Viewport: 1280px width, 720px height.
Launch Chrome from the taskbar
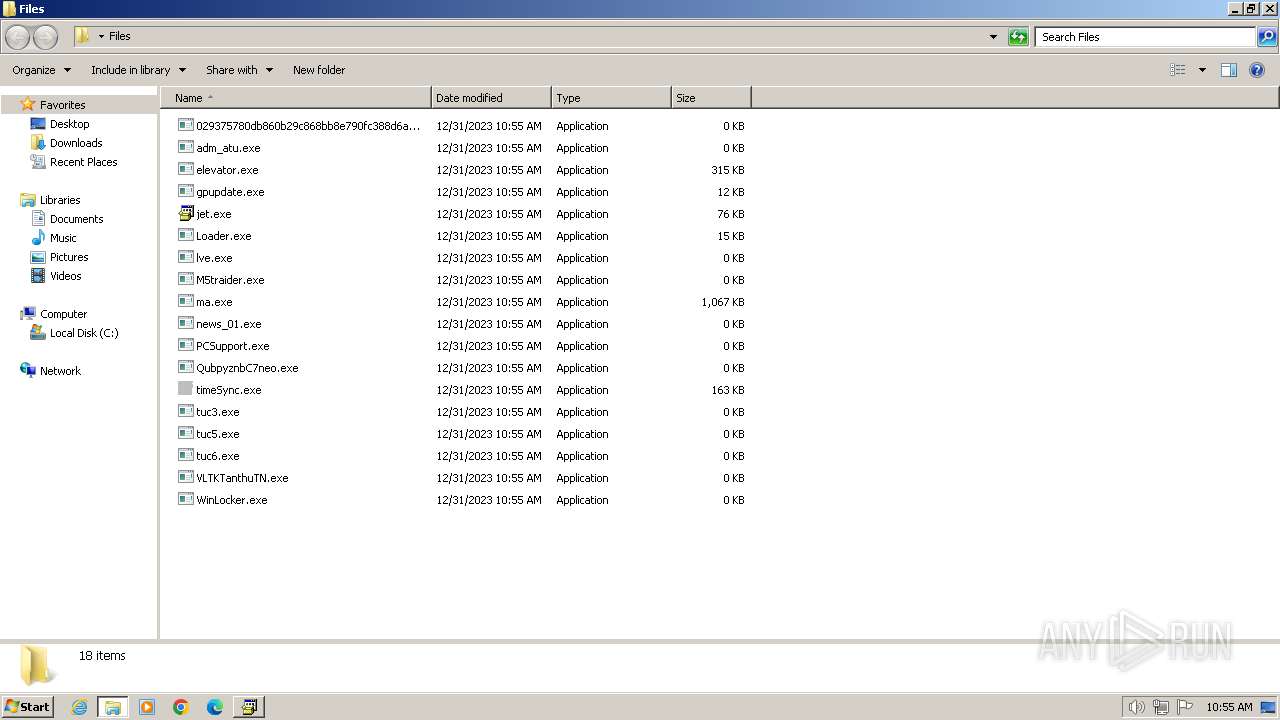pyautogui.click(x=181, y=707)
